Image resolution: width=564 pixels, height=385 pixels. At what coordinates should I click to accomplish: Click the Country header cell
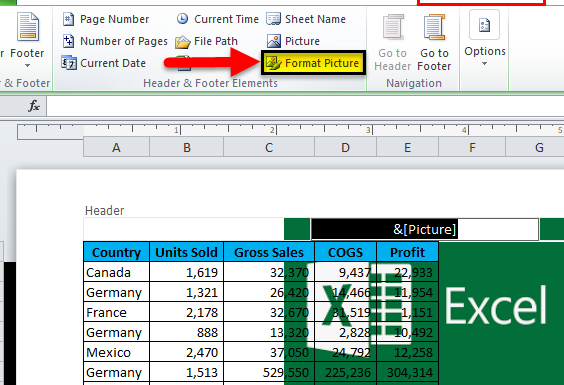(x=116, y=252)
